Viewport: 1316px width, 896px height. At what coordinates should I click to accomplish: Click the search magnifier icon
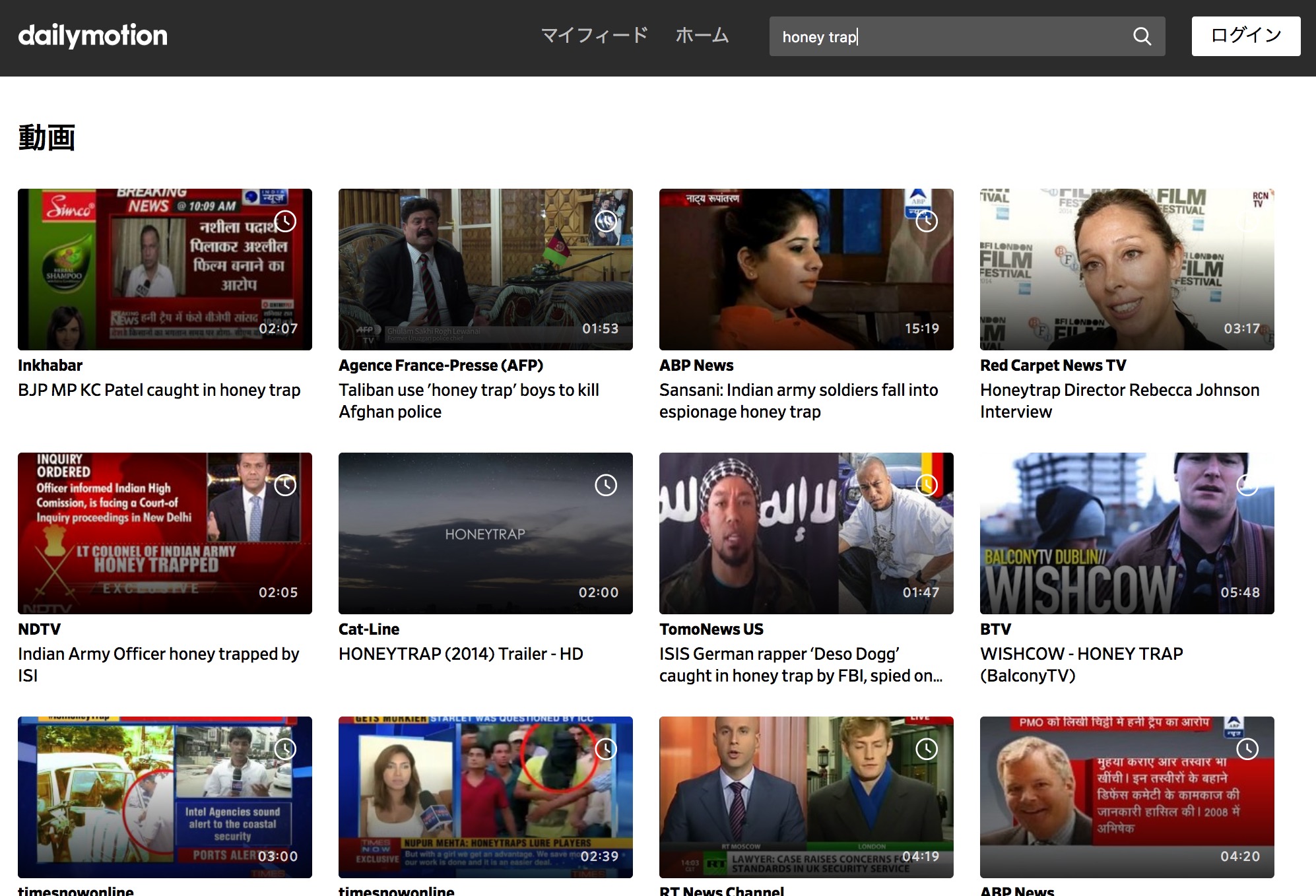pyautogui.click(x=1142, y=36)
